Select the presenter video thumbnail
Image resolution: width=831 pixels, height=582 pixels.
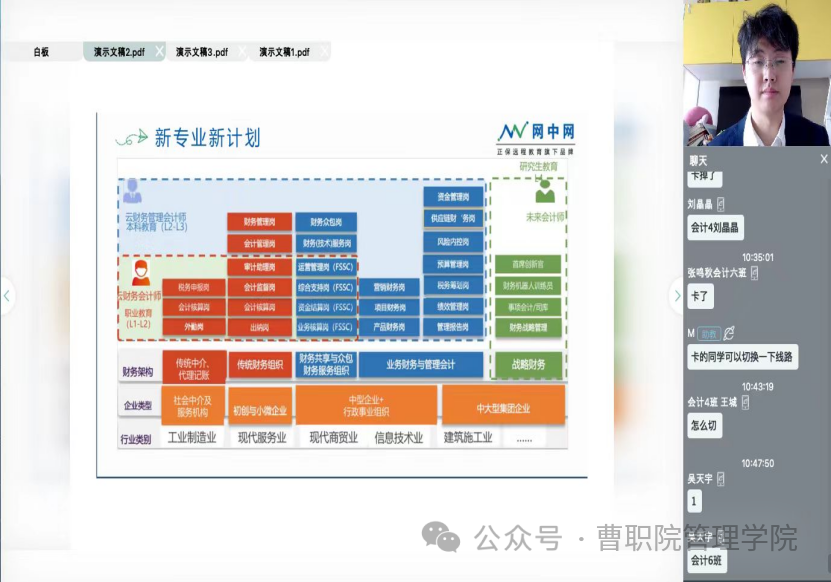pos(757,73)
